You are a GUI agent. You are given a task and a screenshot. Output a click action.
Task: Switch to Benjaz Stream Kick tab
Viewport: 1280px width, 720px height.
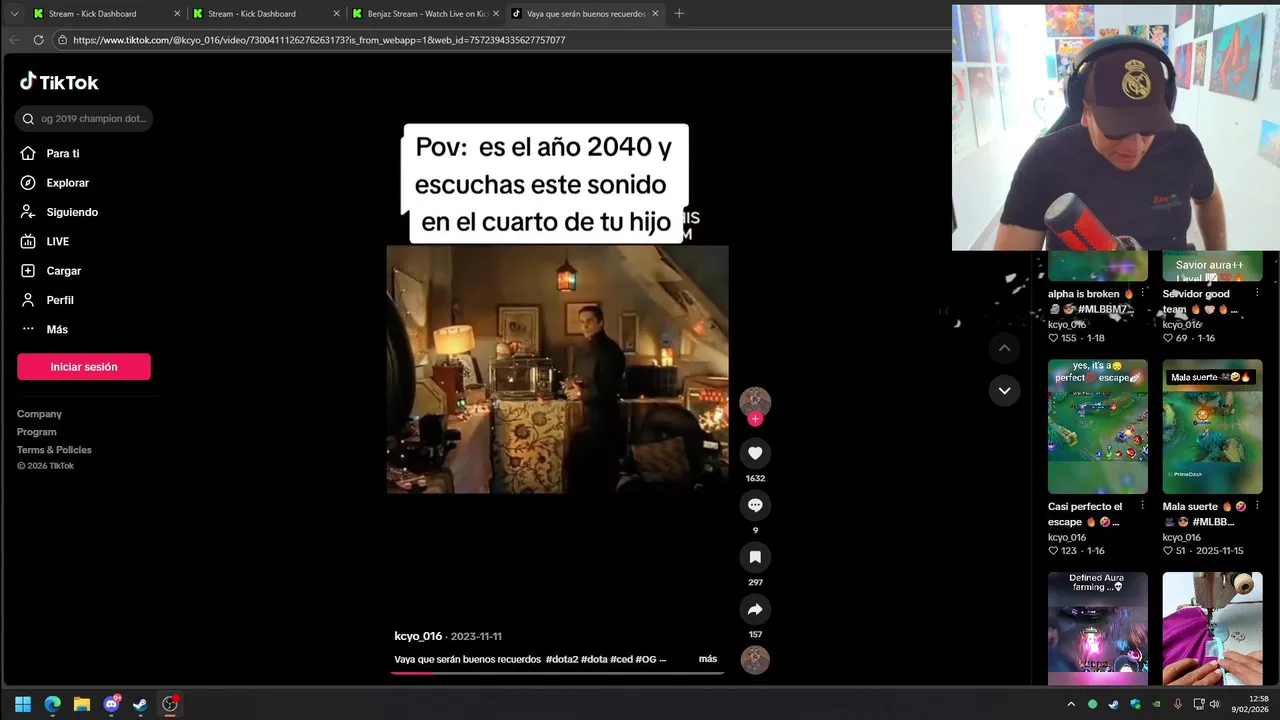point(425,14)
